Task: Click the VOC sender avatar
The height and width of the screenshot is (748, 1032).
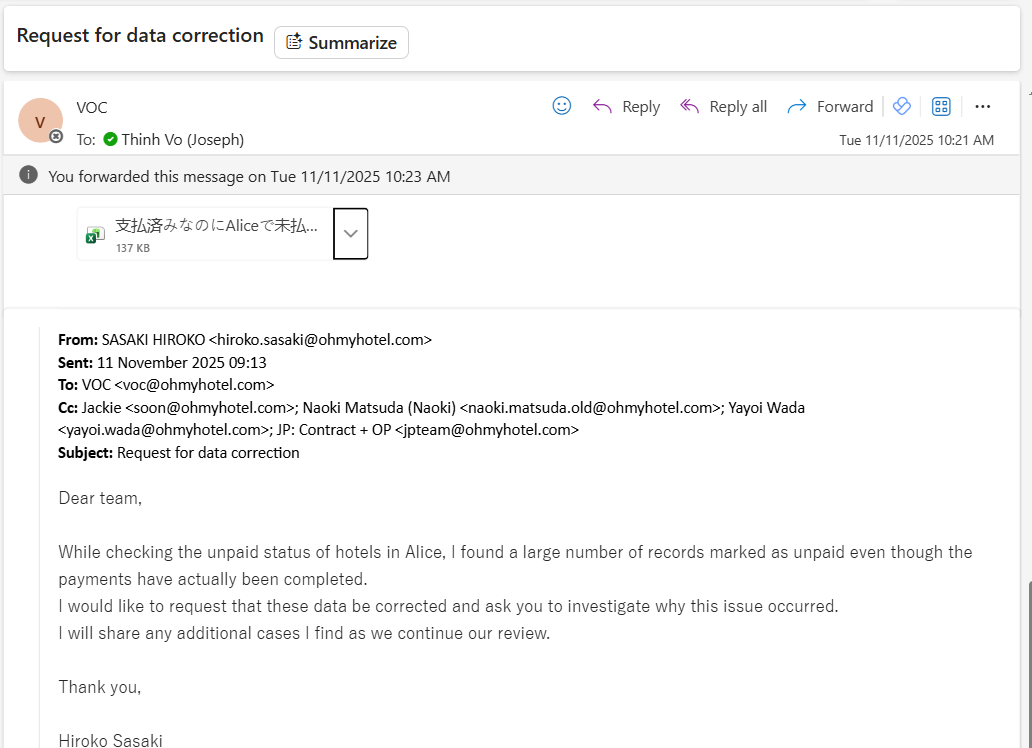Action: (x=40, y=121)
